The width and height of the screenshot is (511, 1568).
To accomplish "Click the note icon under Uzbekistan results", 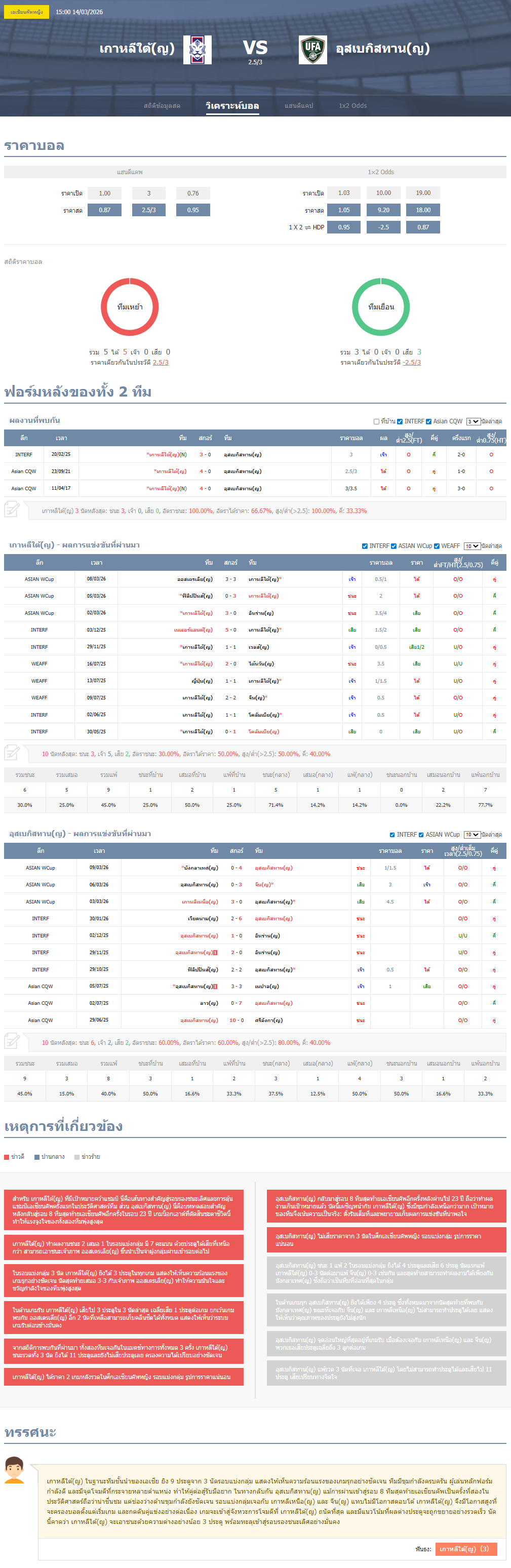I will 12,1041.
